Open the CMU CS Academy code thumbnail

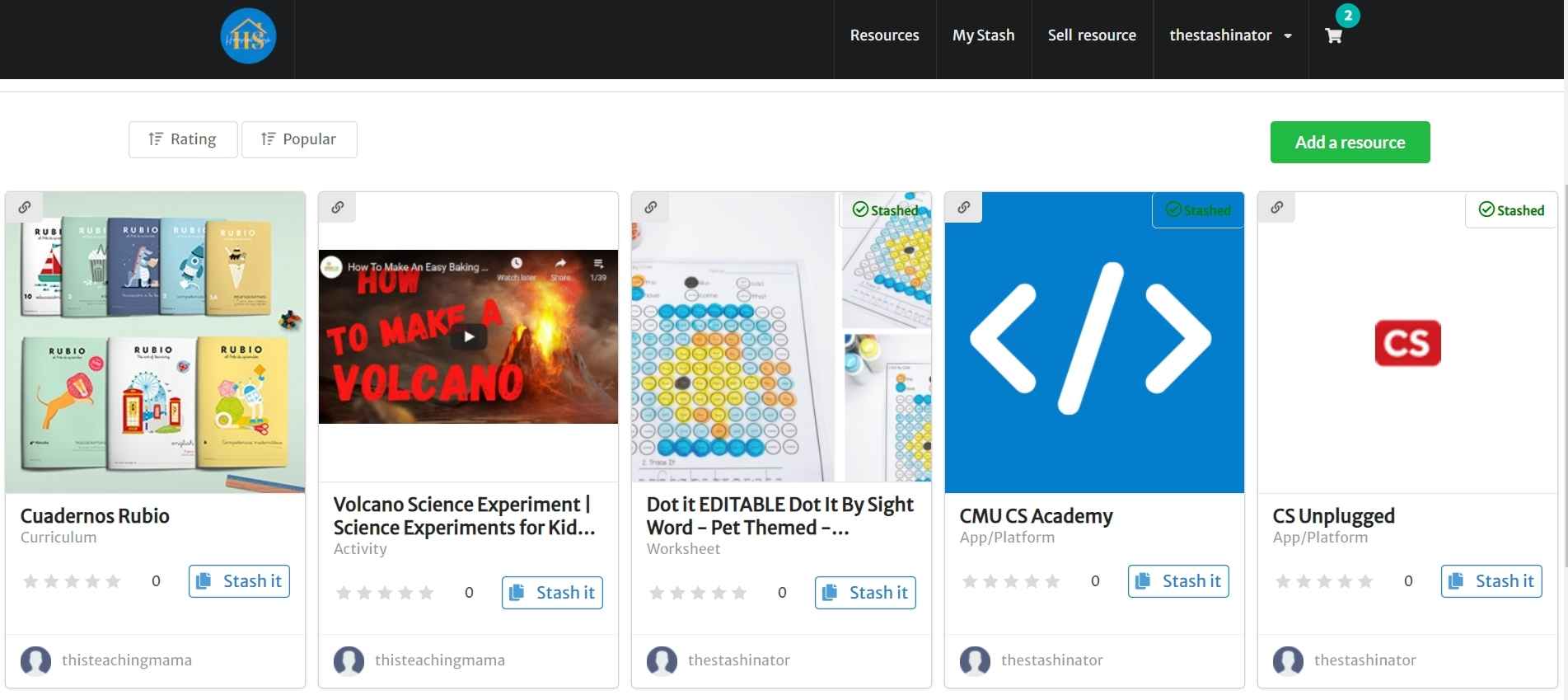pos(1094,343)
